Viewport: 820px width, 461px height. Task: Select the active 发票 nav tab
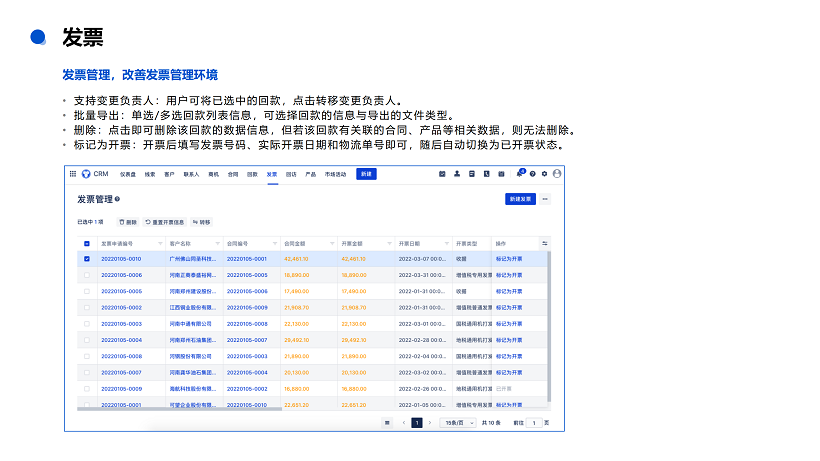[272, 175]
